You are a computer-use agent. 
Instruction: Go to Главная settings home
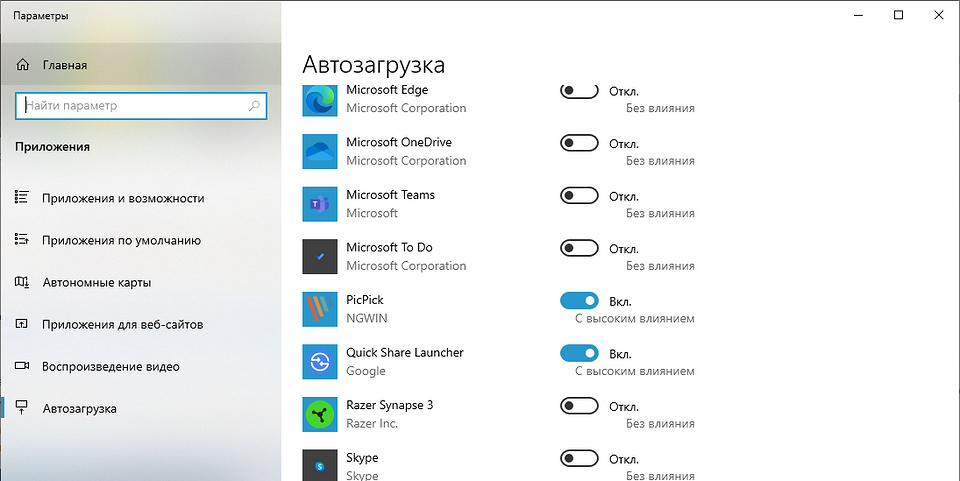[x=141, y=65]
